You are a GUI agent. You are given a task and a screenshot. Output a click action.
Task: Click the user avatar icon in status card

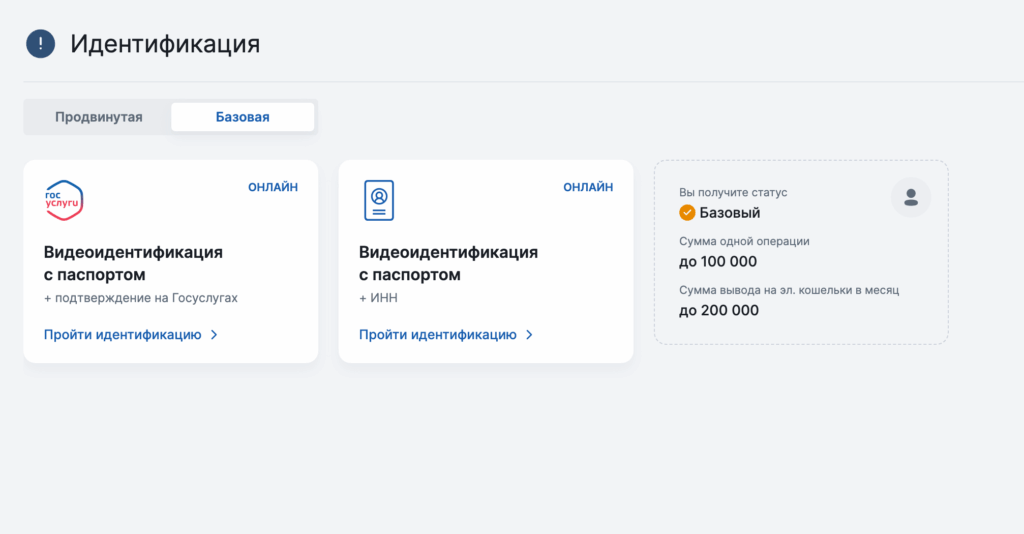[x=910, y=197]
